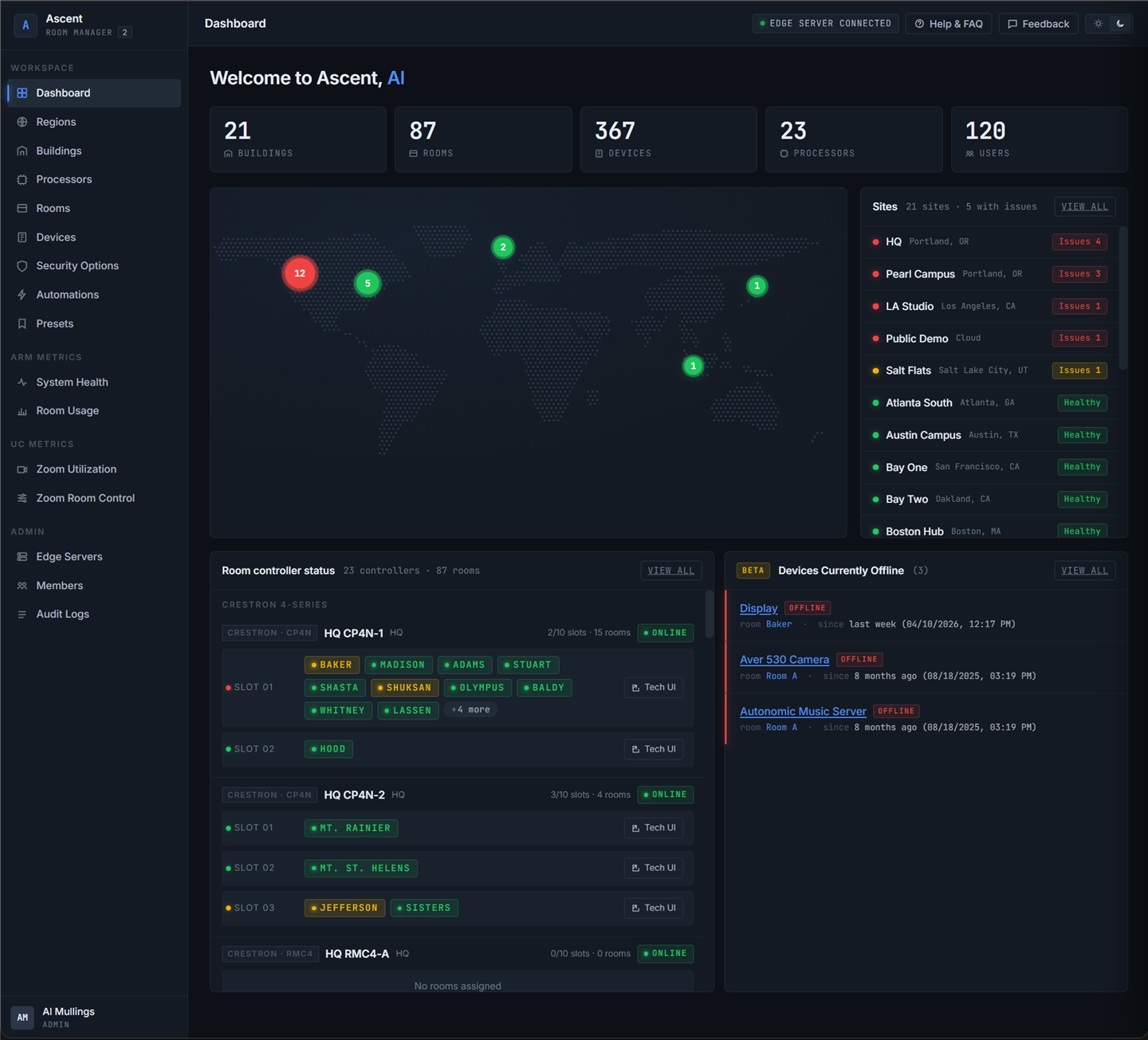1148x1040 pixels.
Task: Click View All for offline devices
Action: click(1084, 571)
